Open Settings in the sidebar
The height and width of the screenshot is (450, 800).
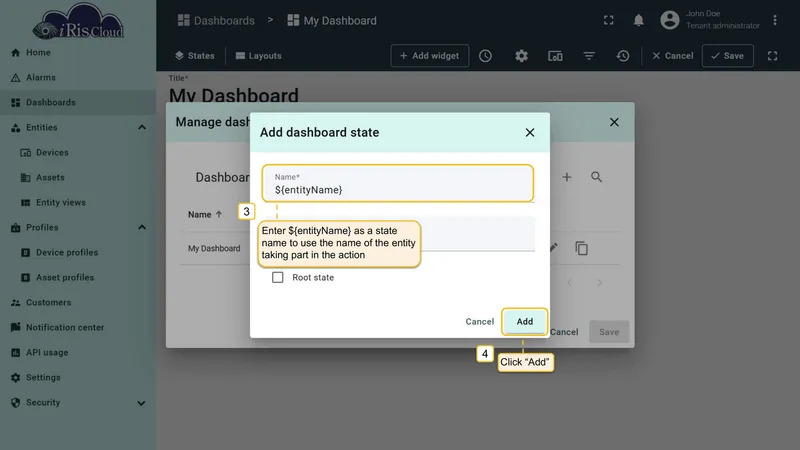78,378
